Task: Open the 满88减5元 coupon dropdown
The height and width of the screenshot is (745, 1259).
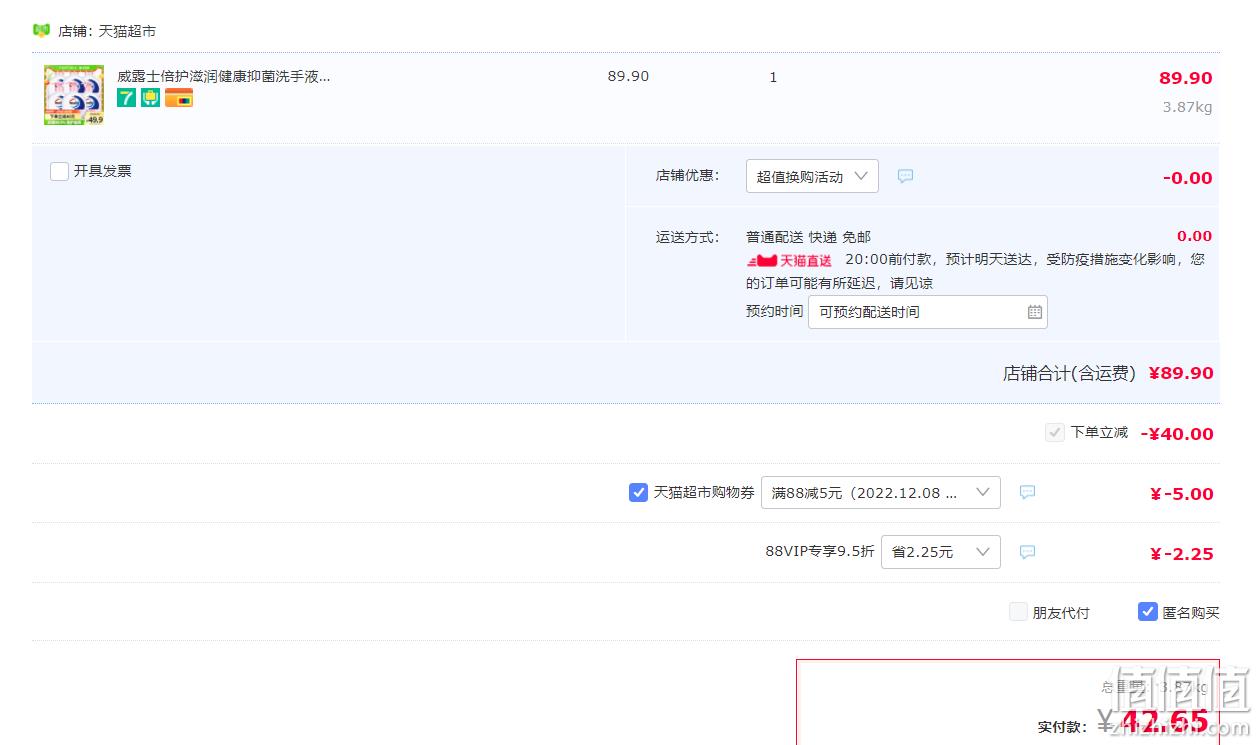Action: coord(880,492)
